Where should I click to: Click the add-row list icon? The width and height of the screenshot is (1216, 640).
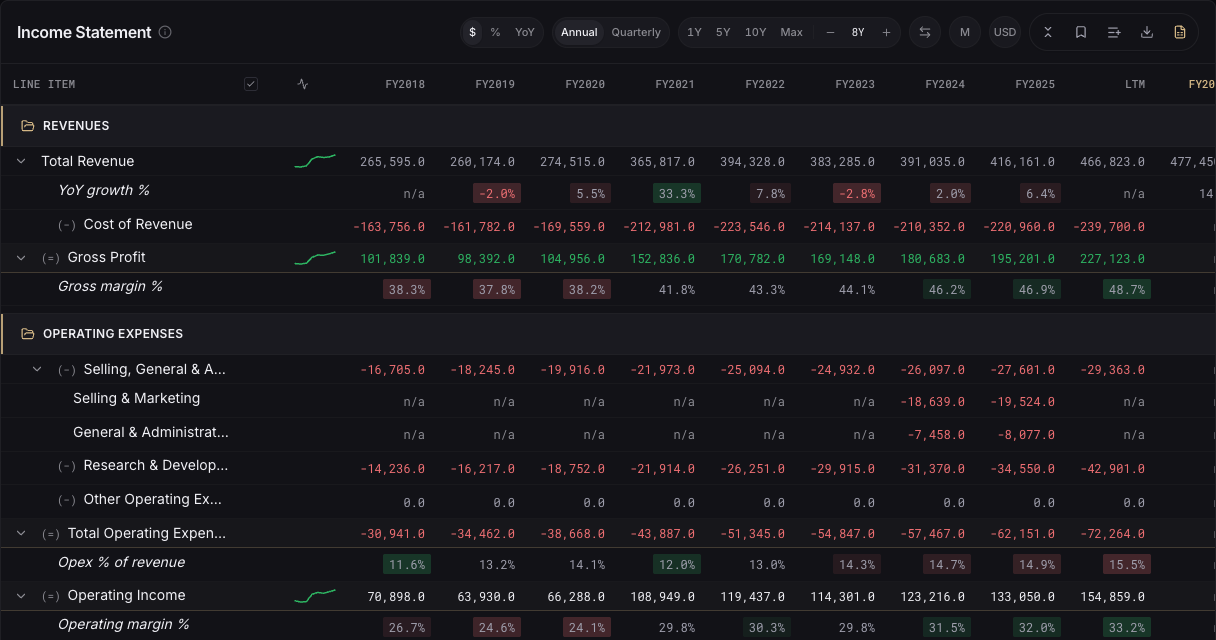coord(1114,32)
